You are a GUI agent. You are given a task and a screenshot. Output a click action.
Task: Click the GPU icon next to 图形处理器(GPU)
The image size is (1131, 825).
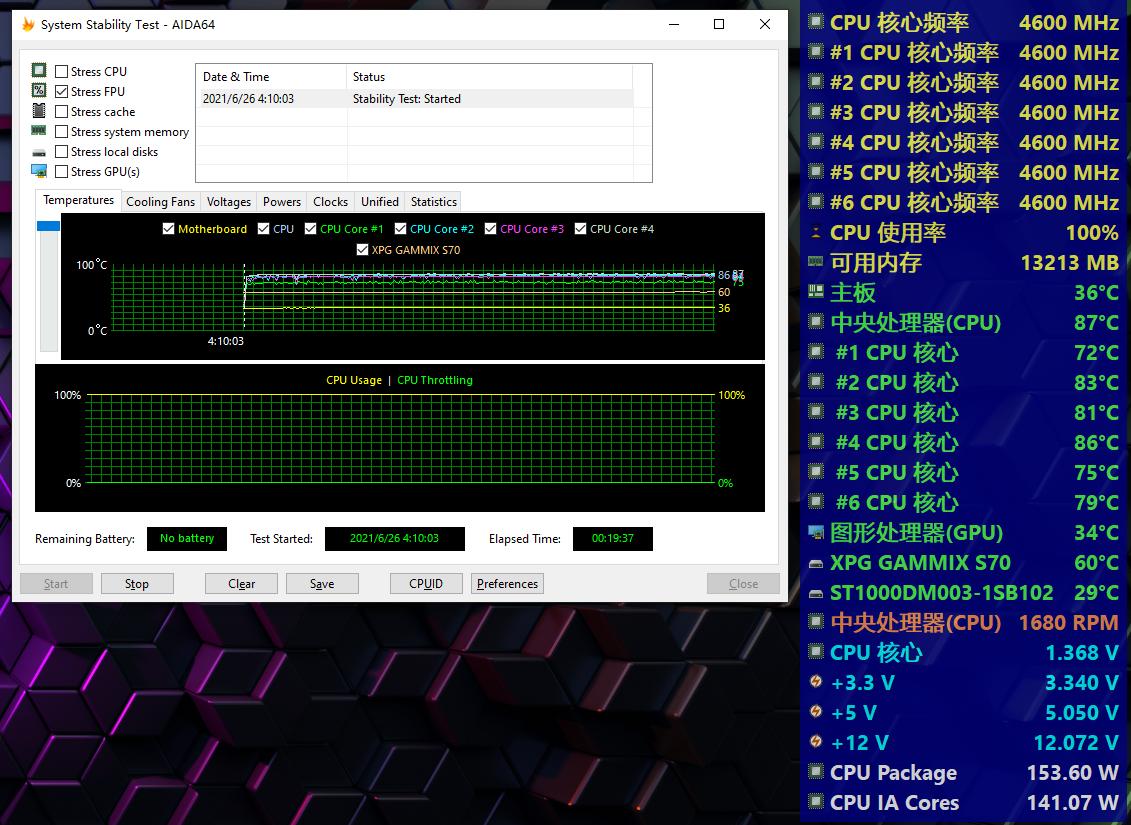816,533
